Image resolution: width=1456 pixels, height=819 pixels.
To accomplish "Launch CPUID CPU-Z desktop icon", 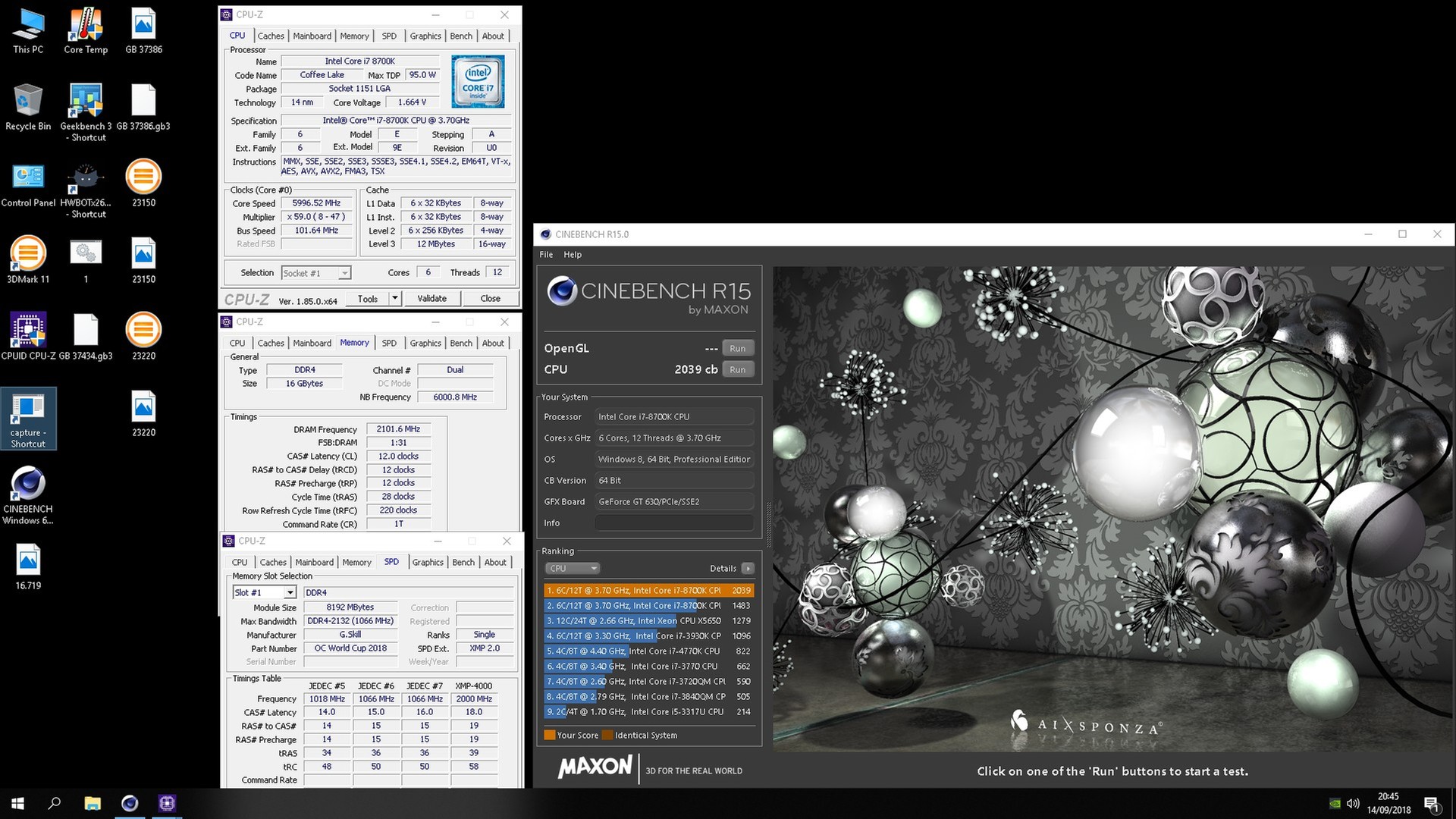I will point(28,337).
